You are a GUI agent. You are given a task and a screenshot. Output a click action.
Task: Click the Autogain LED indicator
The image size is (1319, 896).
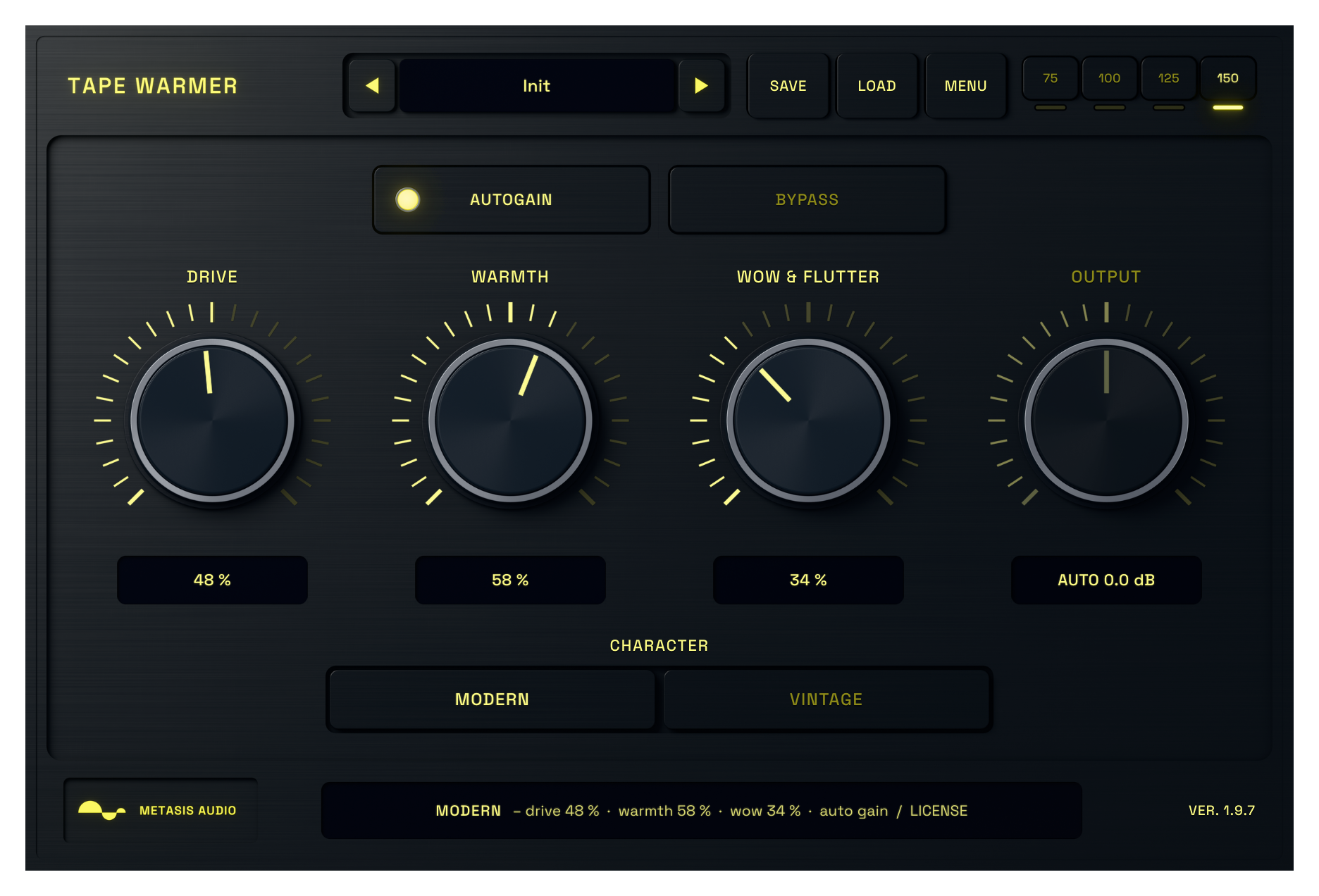point(407,199)
